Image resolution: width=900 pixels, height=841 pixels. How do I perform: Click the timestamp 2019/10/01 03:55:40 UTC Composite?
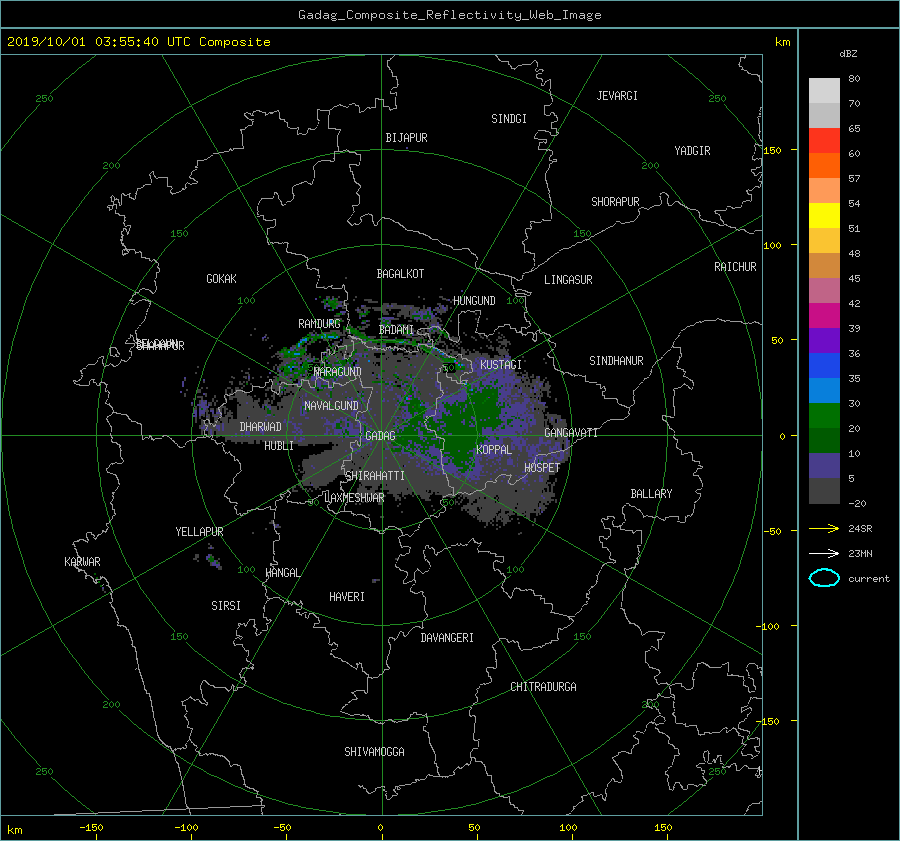click(x=138, y=42)
